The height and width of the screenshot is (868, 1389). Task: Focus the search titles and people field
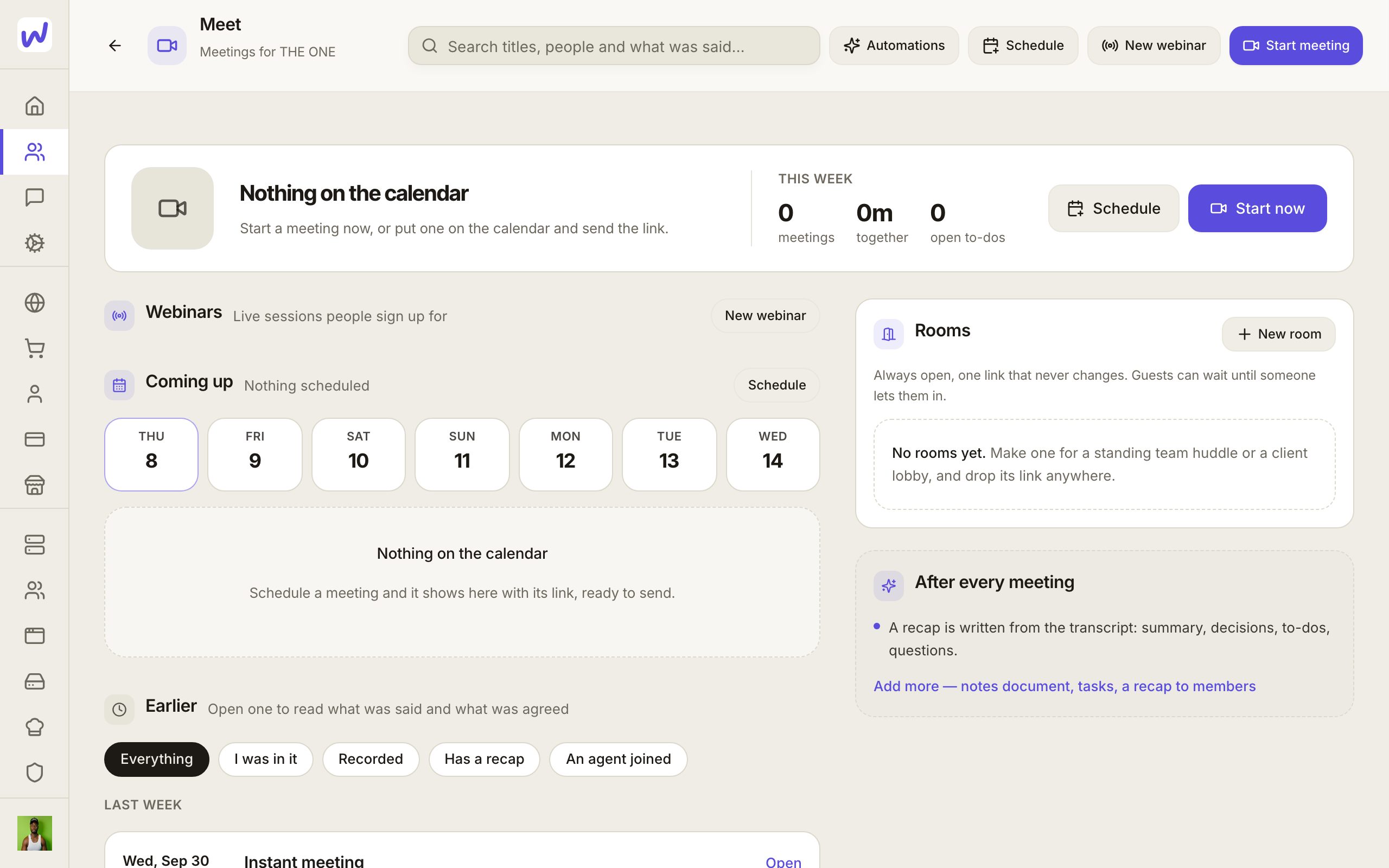(614, 46)
